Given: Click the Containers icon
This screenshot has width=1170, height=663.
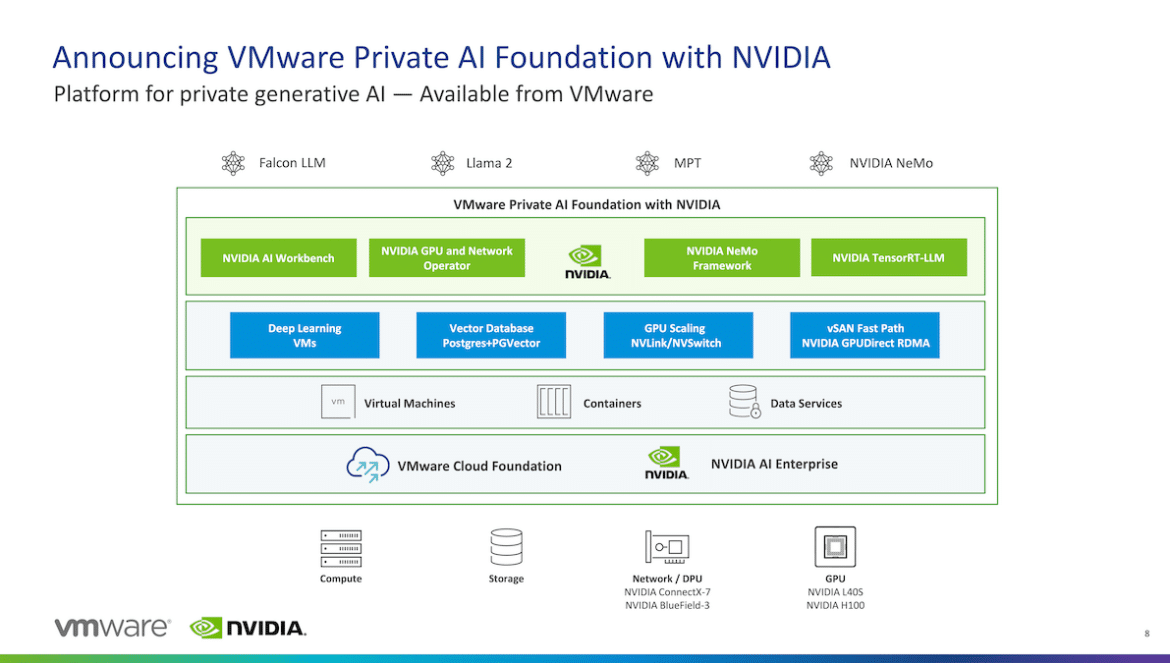Looking at the screenshot, I should point(554,402).
